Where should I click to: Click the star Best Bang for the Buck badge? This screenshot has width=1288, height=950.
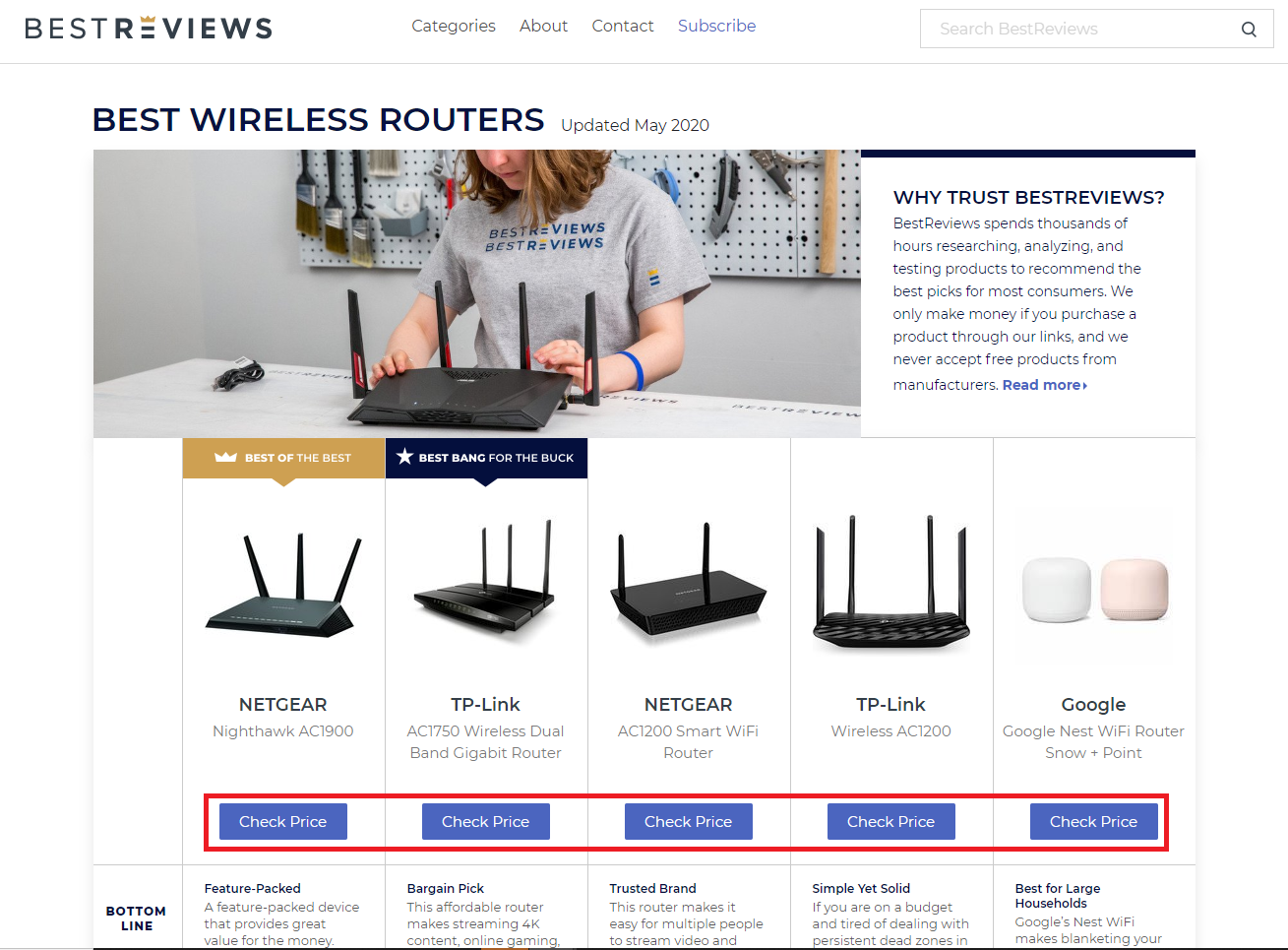pyautogui.click(x=486, y=458)
